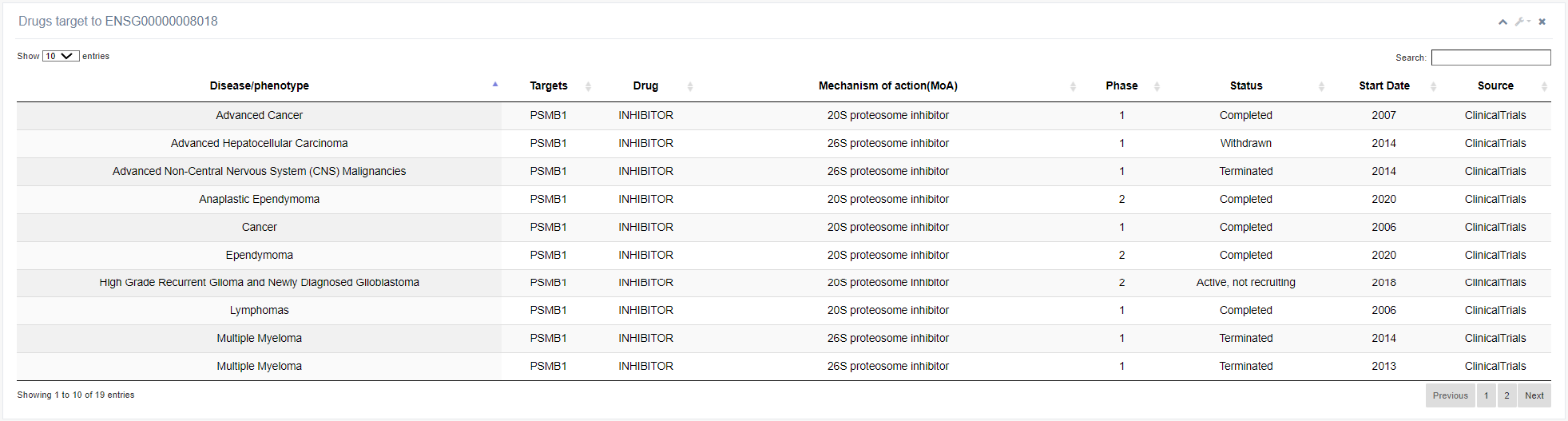The width and height of the screenshot is (1568, 421).
Task: Select page 1 pagination button
Action: [x=1486, y=395]
